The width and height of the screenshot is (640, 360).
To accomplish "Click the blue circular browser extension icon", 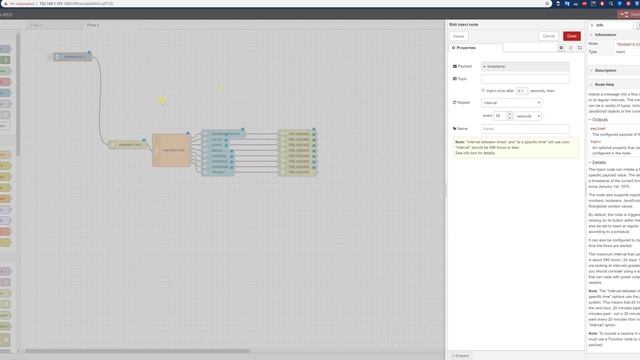I will (620, 3).
